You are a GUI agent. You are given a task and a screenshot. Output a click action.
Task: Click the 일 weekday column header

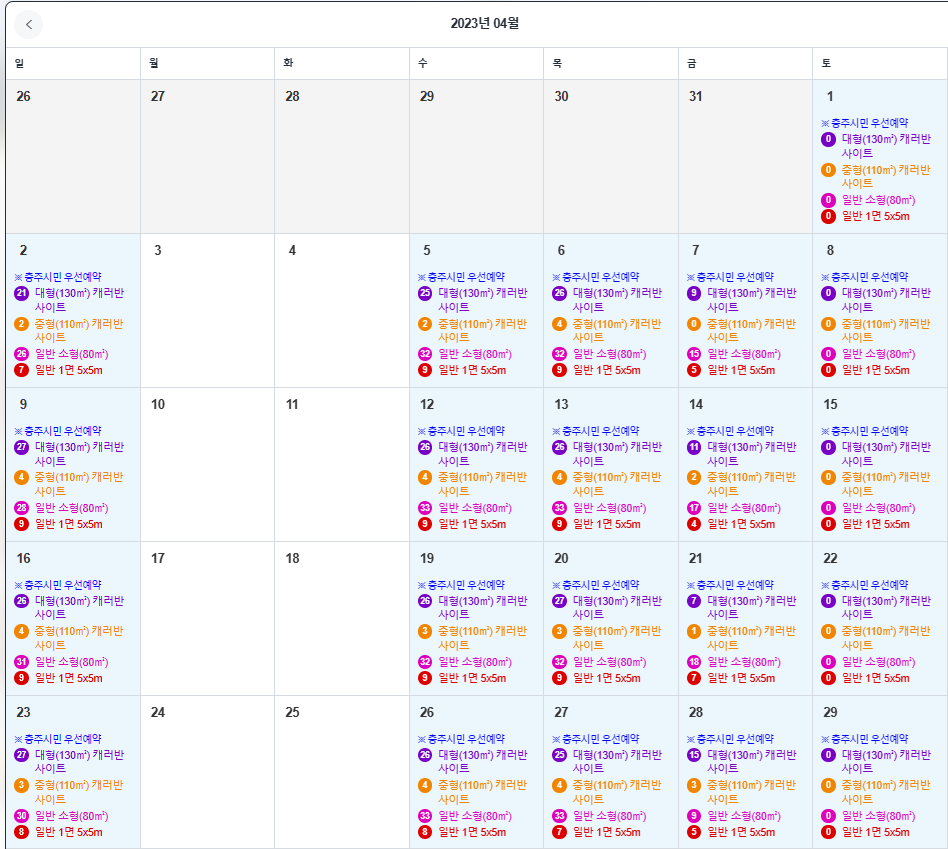[73, 63]
